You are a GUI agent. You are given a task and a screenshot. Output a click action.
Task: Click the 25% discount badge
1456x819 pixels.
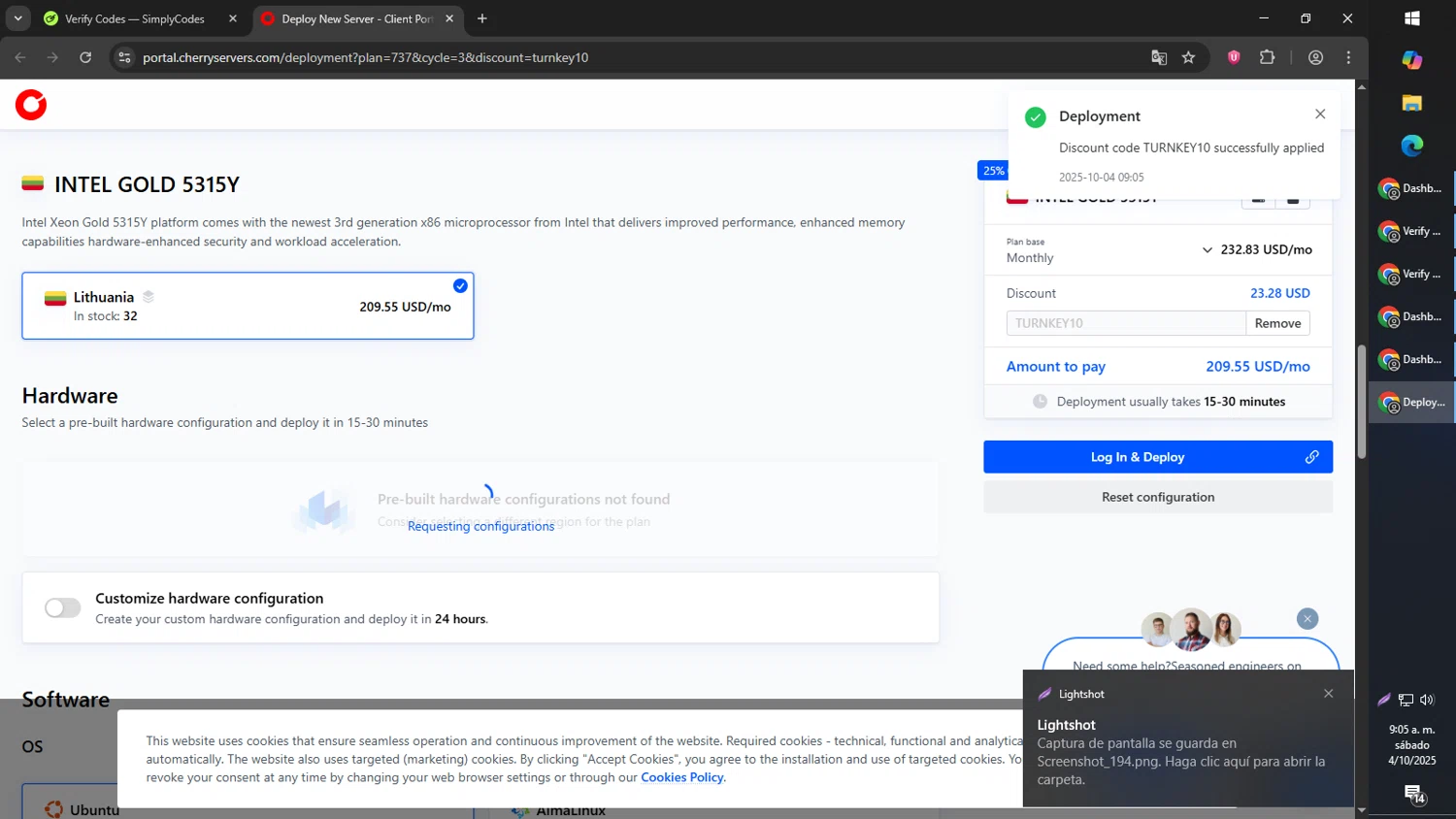click(993, 171)
